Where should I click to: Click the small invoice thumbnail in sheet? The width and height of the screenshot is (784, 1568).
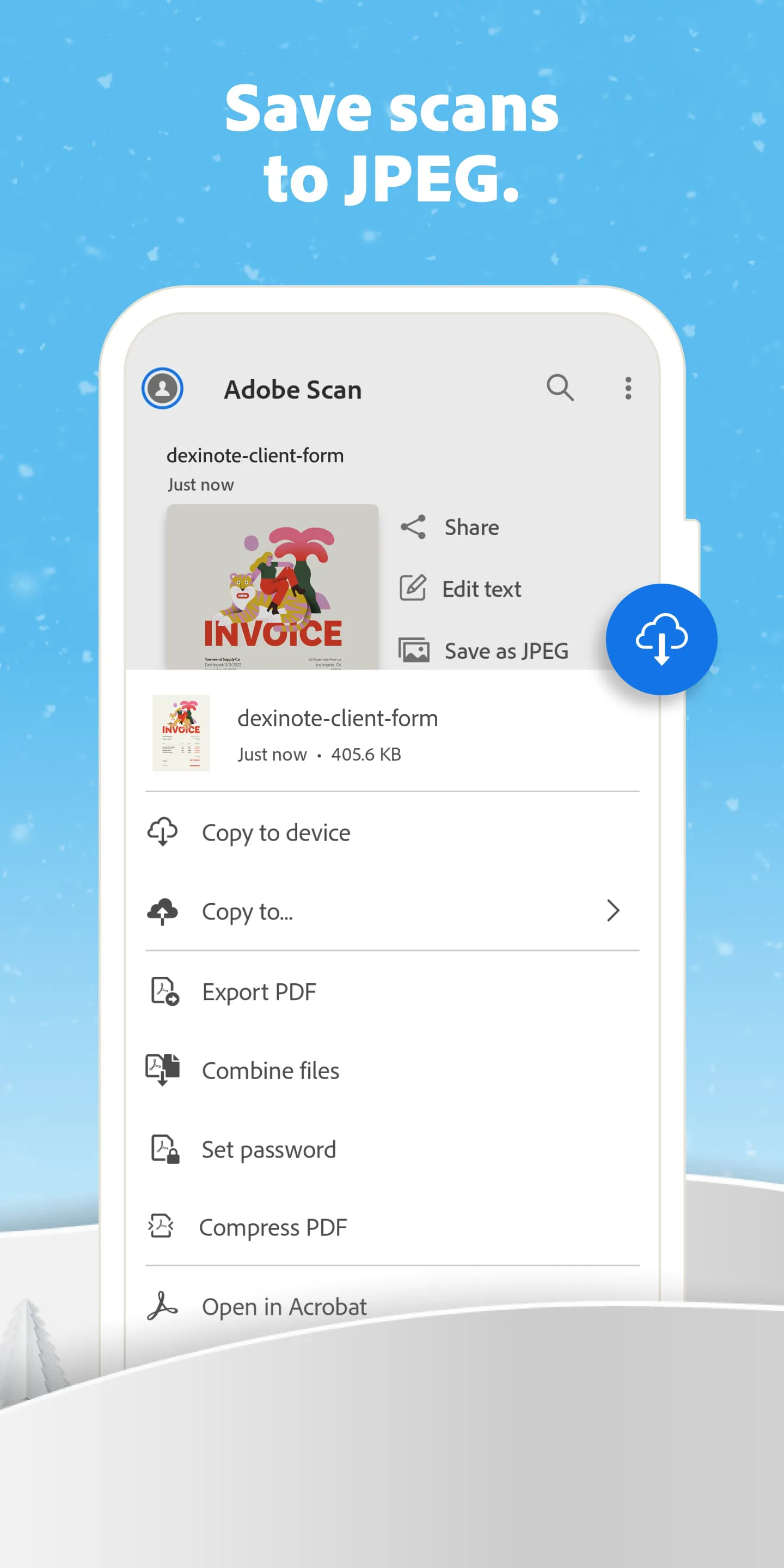(181, 733)
